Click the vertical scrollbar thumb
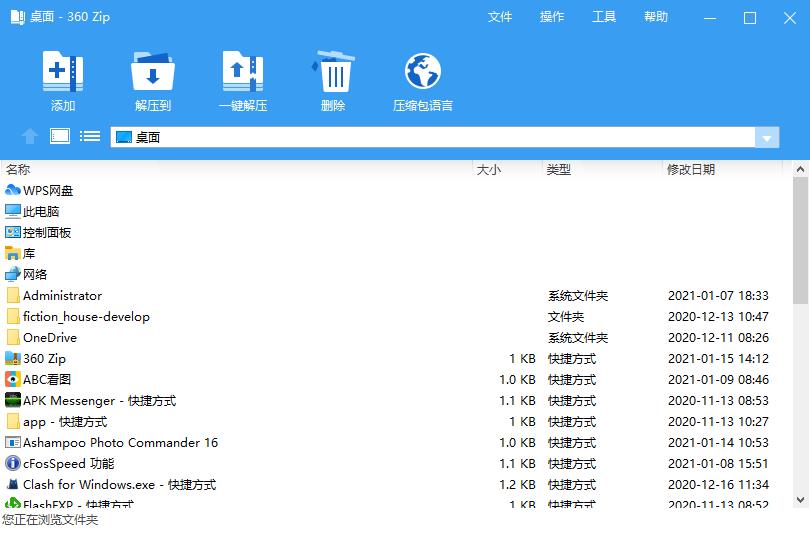Image resolution: width=810 pixels, height=534 pixels. pos(800,240)
